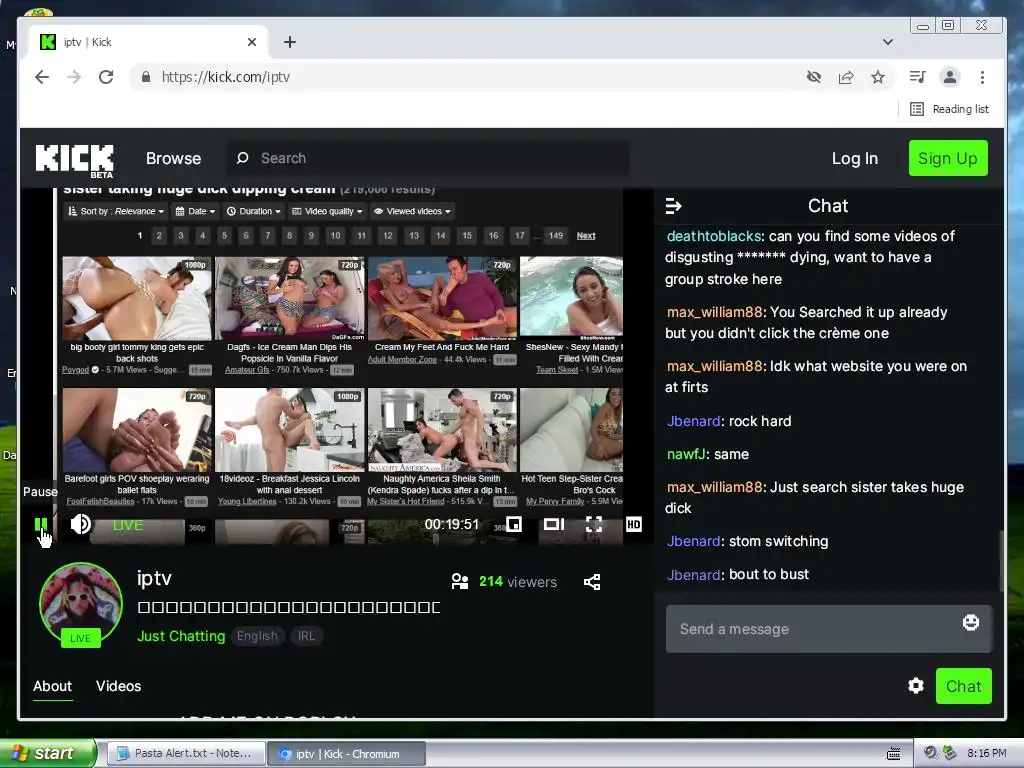This screenshot has height=768, width=1024.
Task: Click the search magnifier icon
Action: (x=242, y=158)
